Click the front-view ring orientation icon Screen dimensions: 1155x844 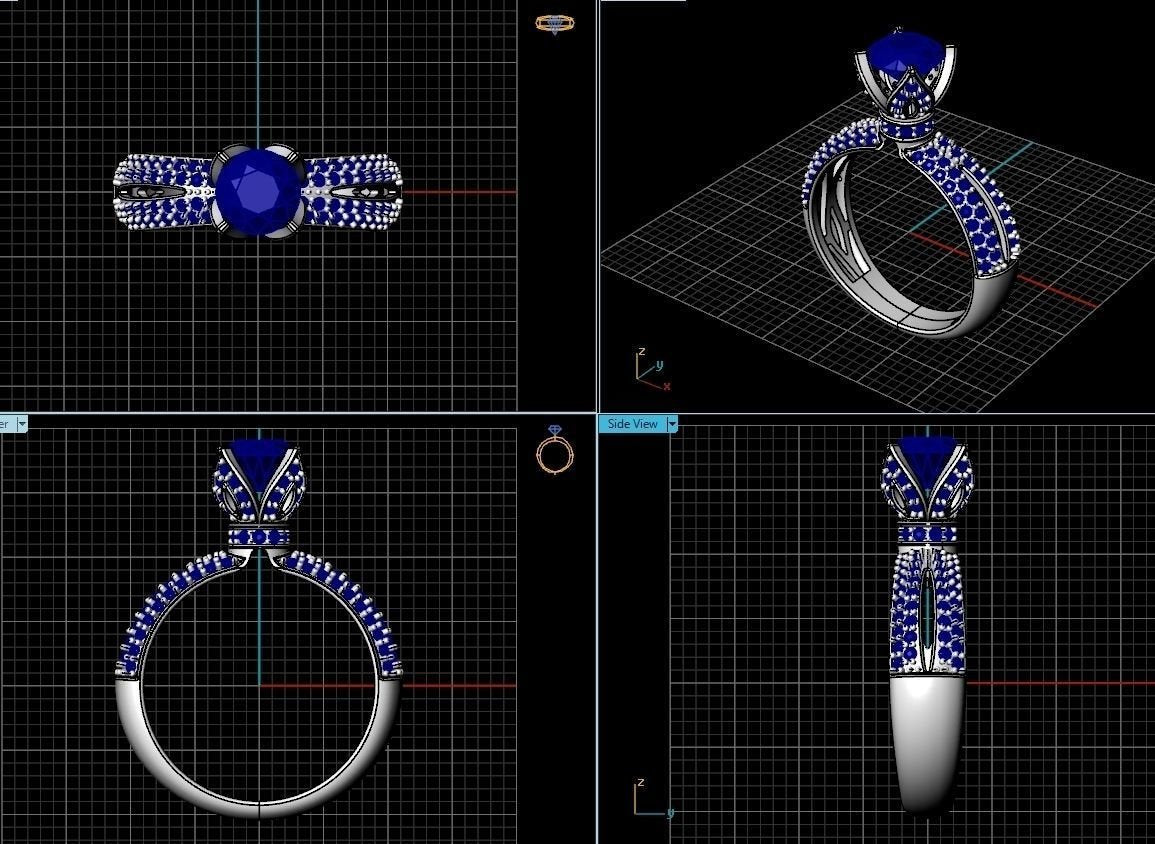pyautogui.click(x=554, y=450)
